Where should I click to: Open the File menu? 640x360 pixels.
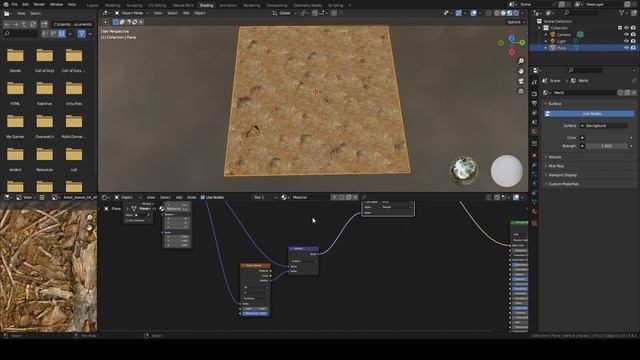coord(15,4)
